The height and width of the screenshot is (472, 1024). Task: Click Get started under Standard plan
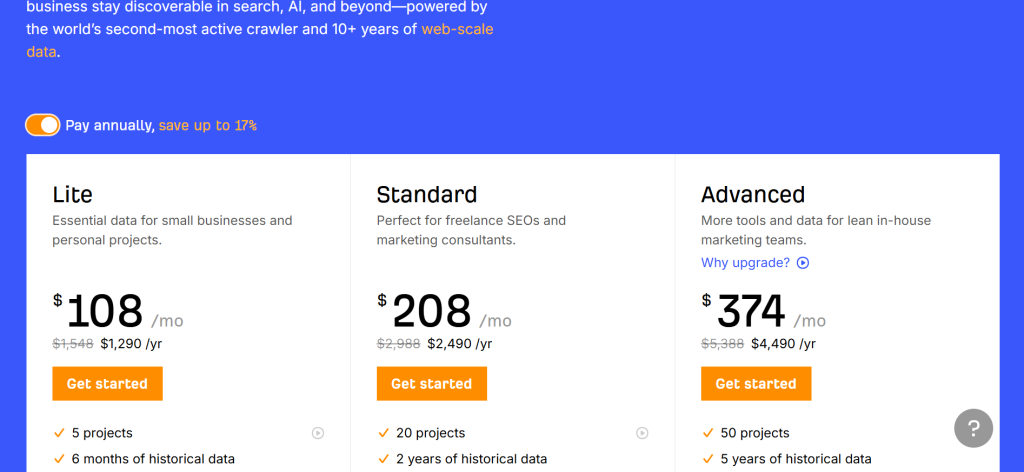[431, 384]
